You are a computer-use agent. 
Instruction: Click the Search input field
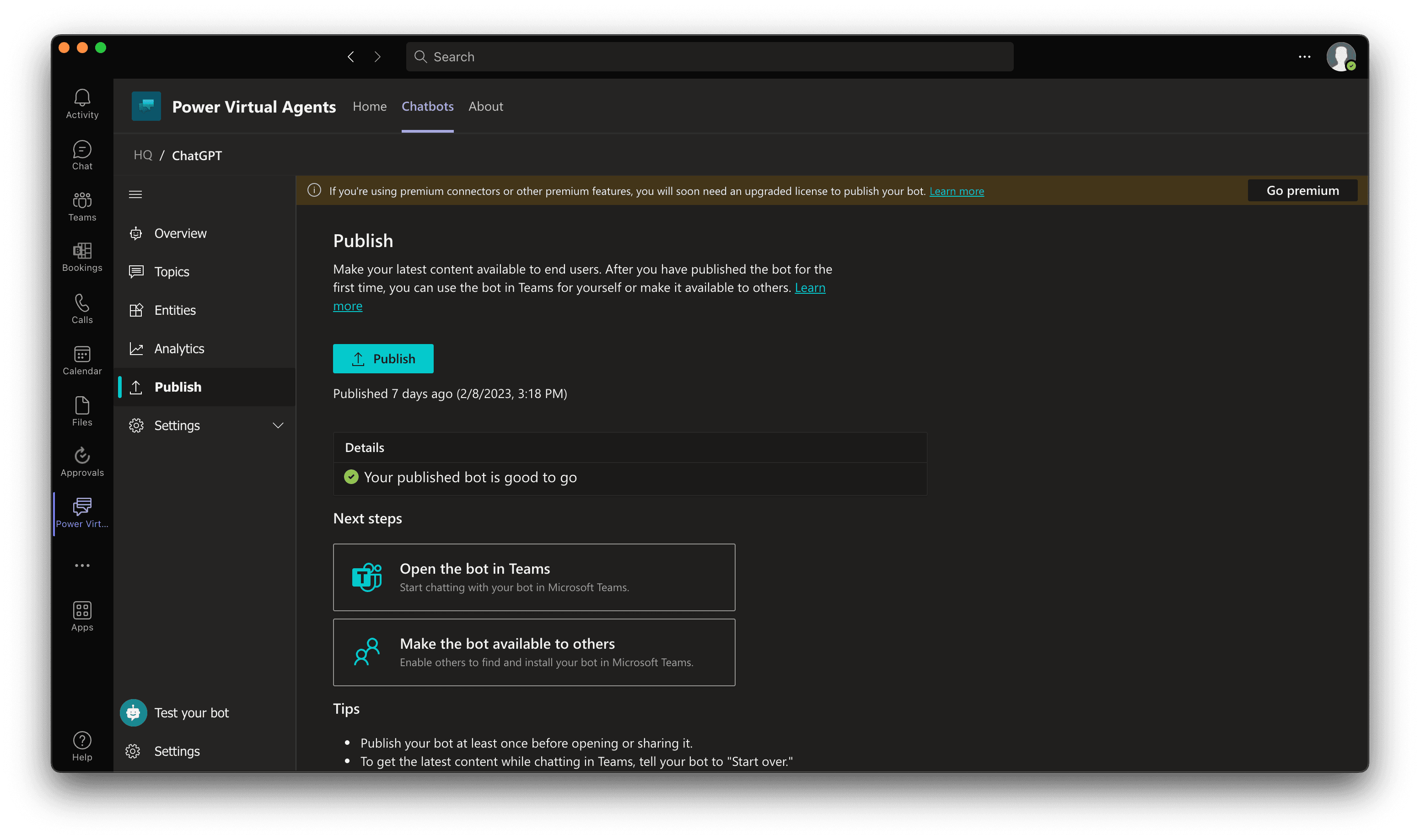[x=710, y=57]
